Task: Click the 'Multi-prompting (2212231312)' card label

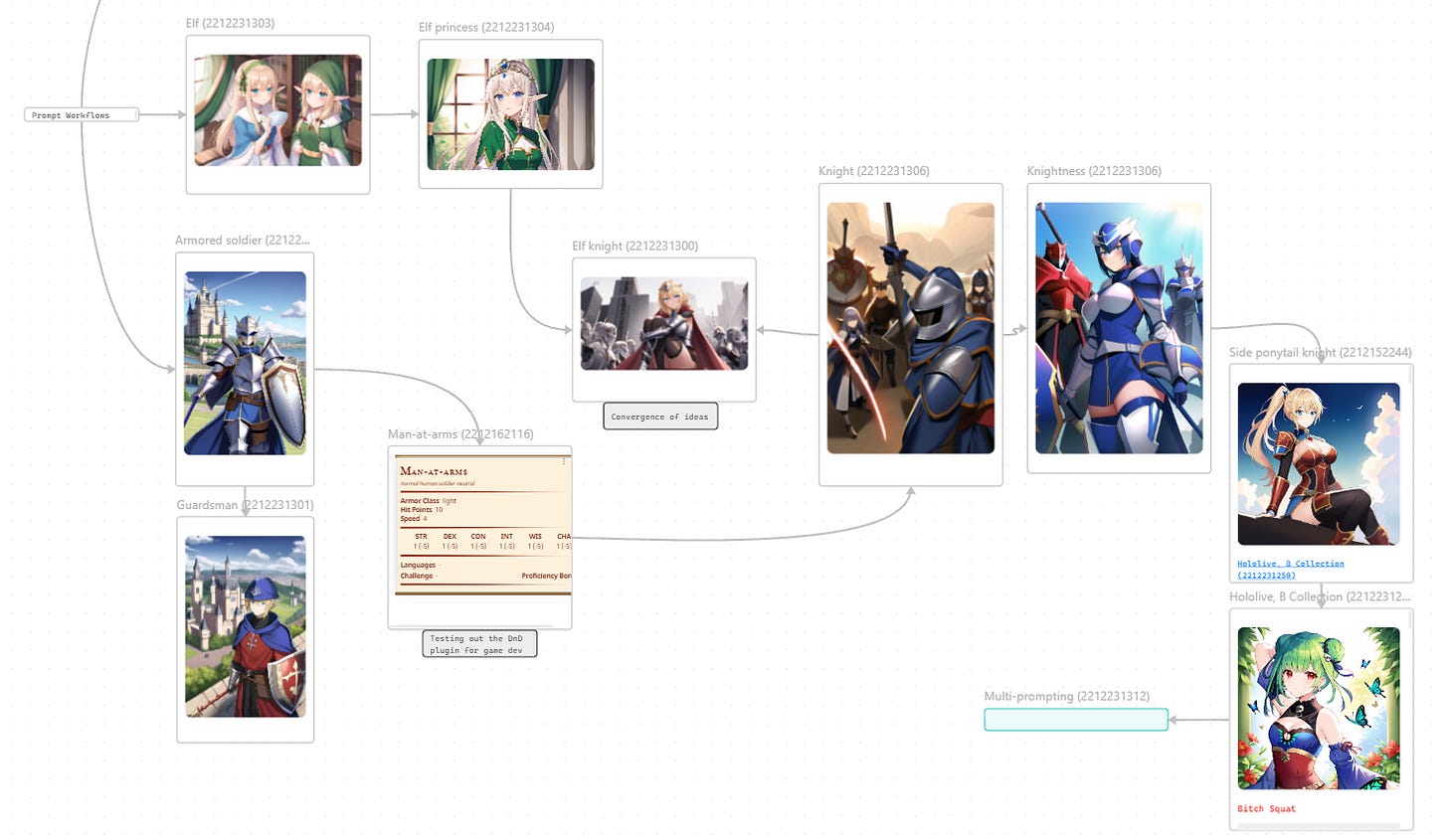Action: [x=1067, y=696]
